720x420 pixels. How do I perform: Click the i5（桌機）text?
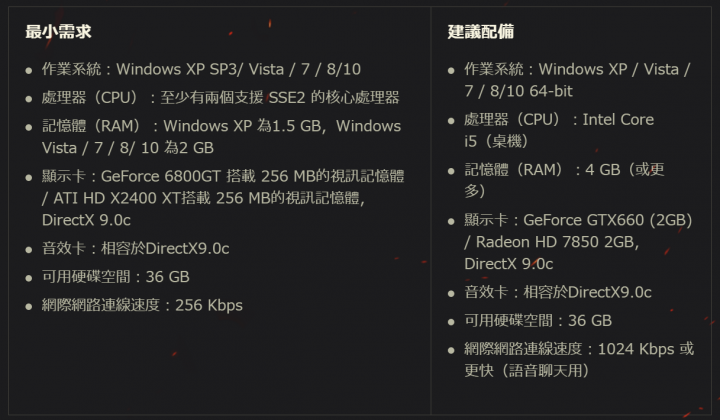tap(496, 141)
